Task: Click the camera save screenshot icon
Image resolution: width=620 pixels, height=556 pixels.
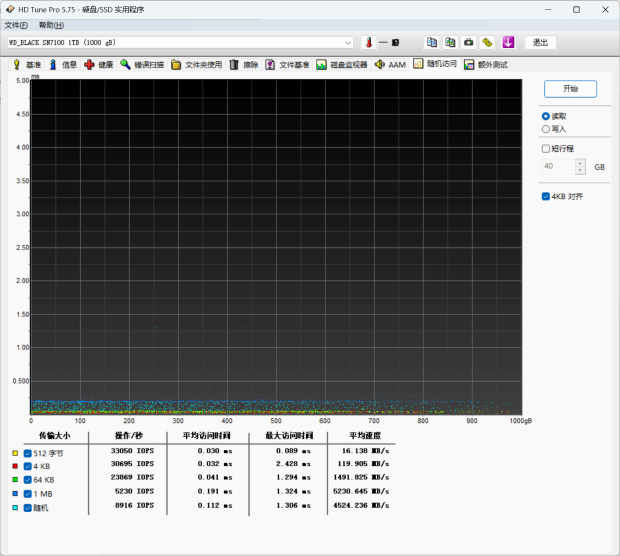Action: click(469, 42)
